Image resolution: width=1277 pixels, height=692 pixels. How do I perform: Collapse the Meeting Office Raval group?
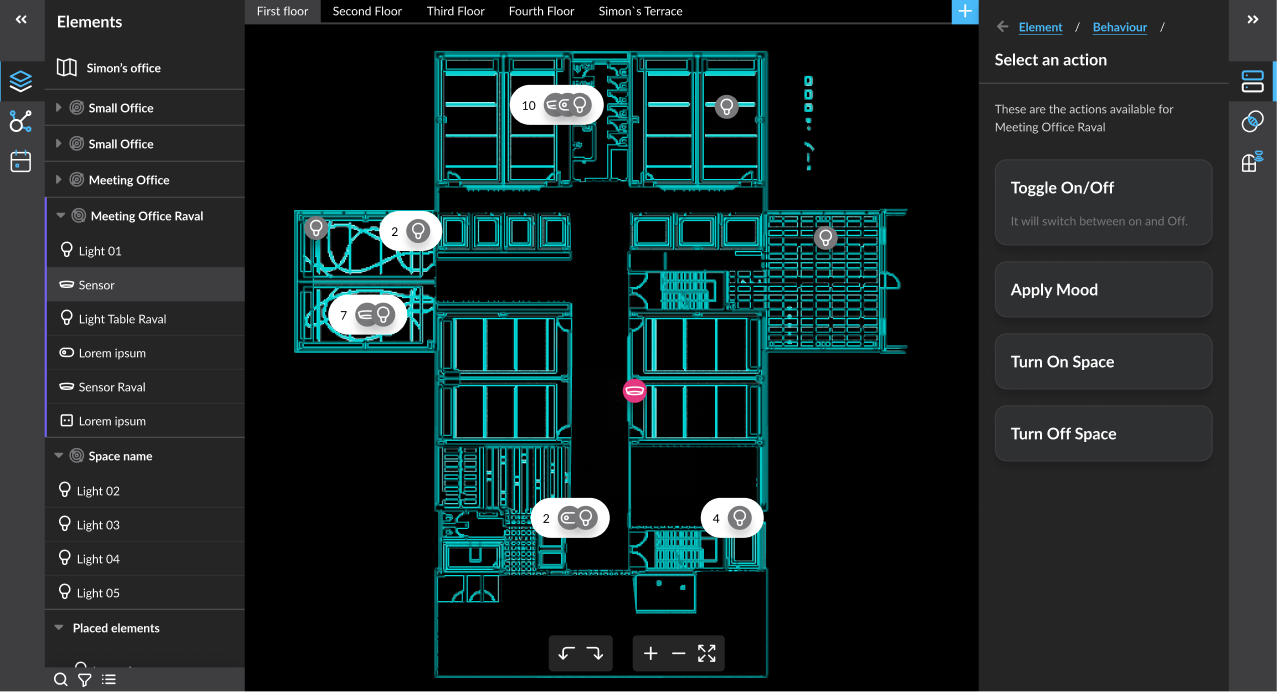(61, 216)
